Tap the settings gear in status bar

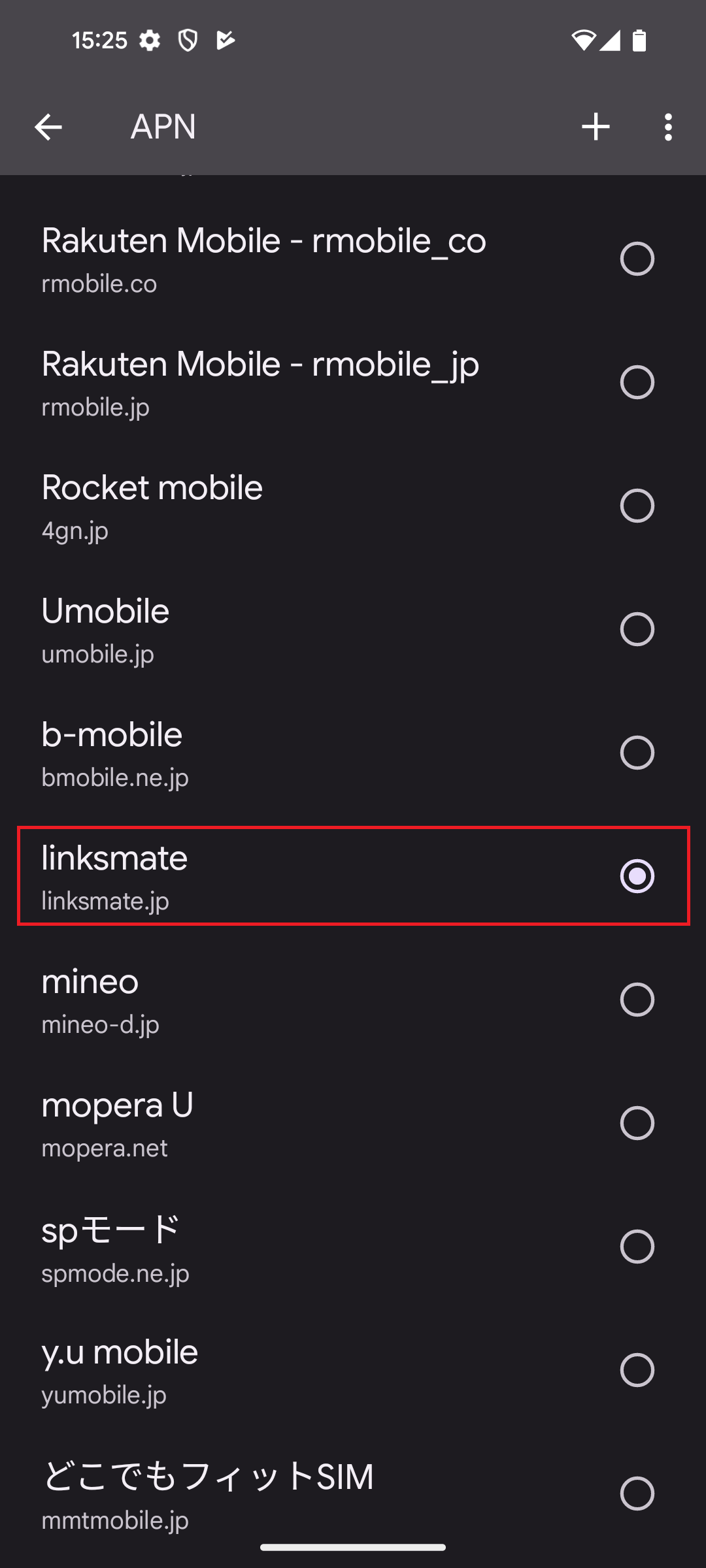pos(150,41)
